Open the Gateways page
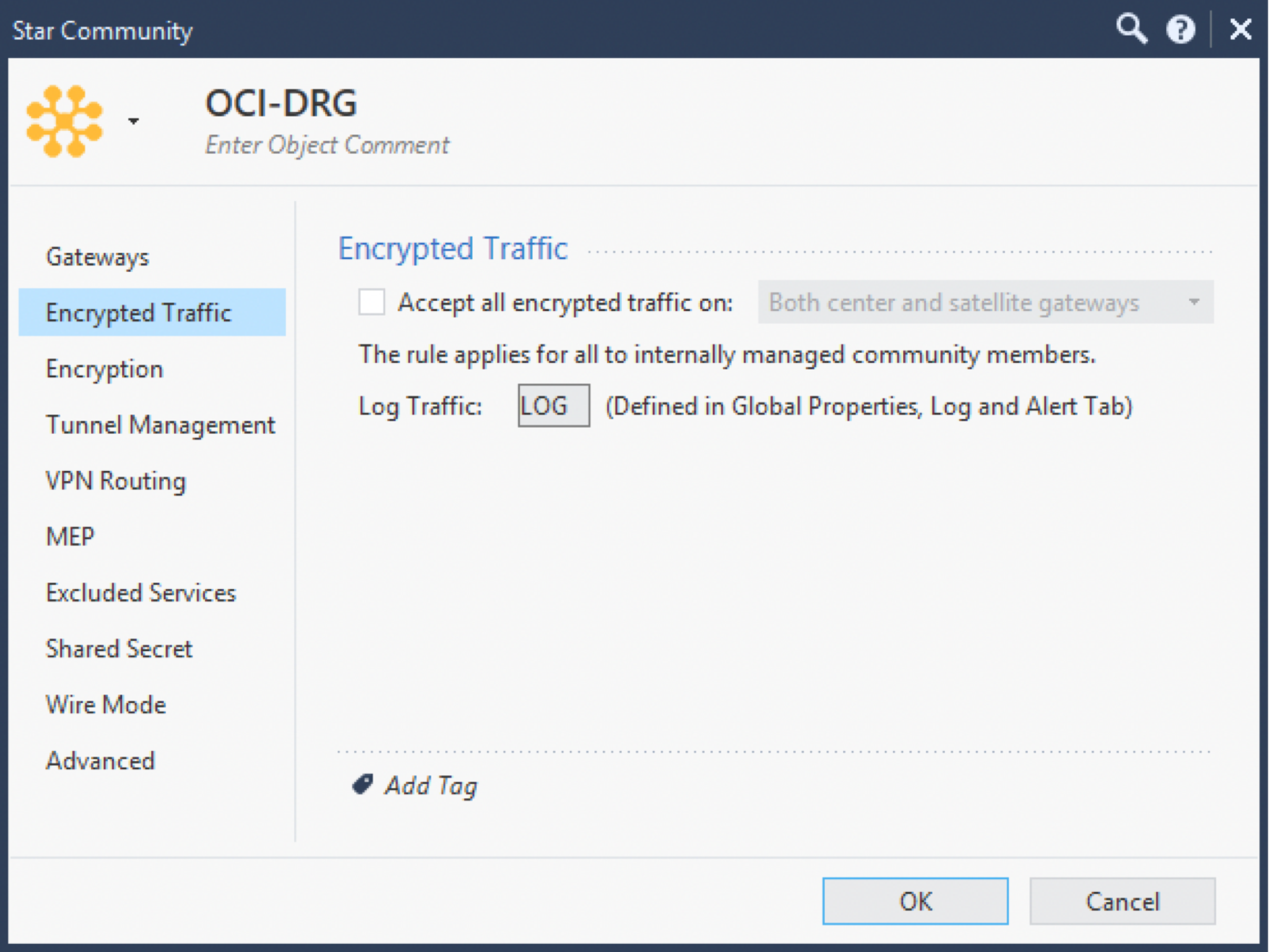 (x=97, y=257)
